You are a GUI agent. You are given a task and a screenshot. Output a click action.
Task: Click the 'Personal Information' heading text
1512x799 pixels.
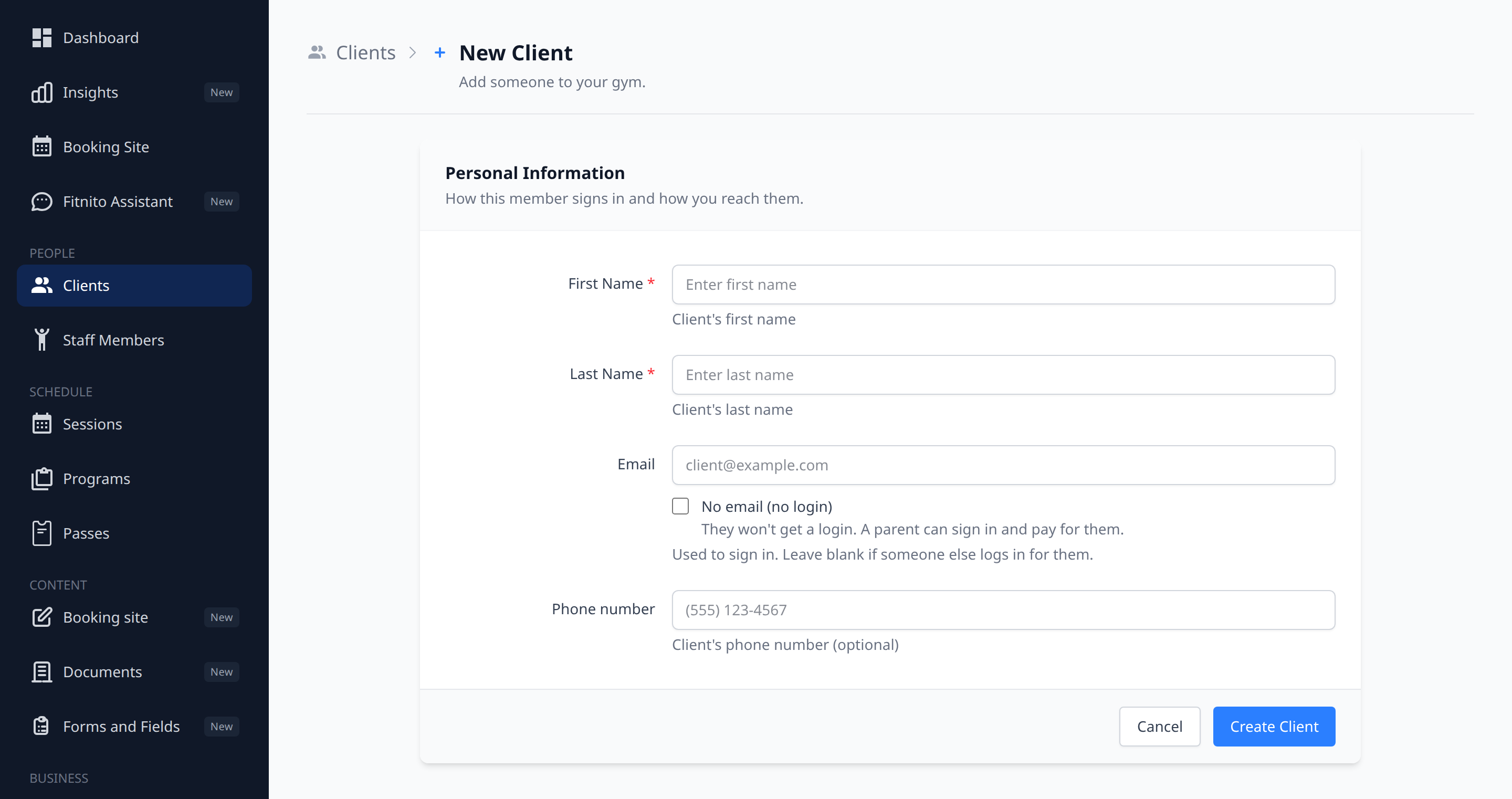pos(535,173)
